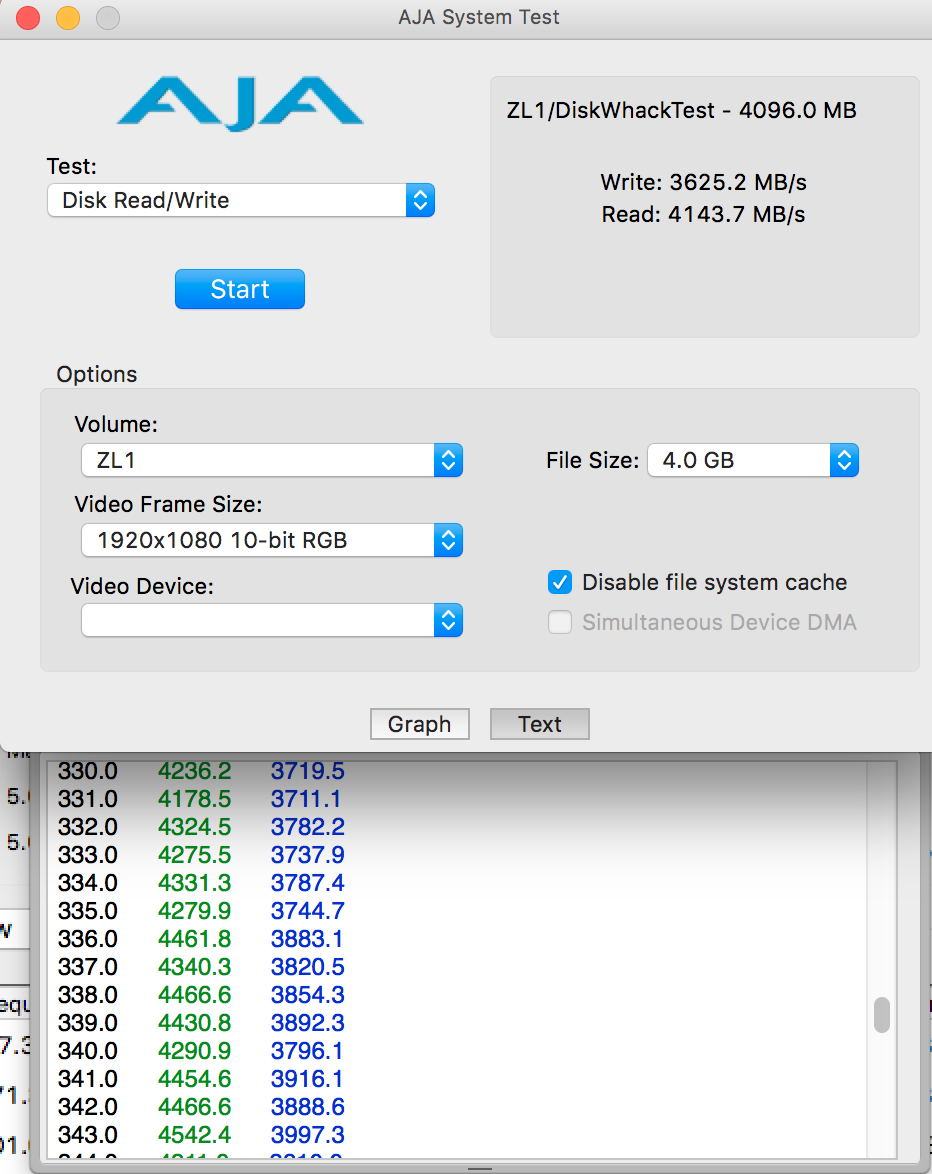Screen dimensions: 932x1174
Task: Click green read value 4178.5
Action: (195, 799)
